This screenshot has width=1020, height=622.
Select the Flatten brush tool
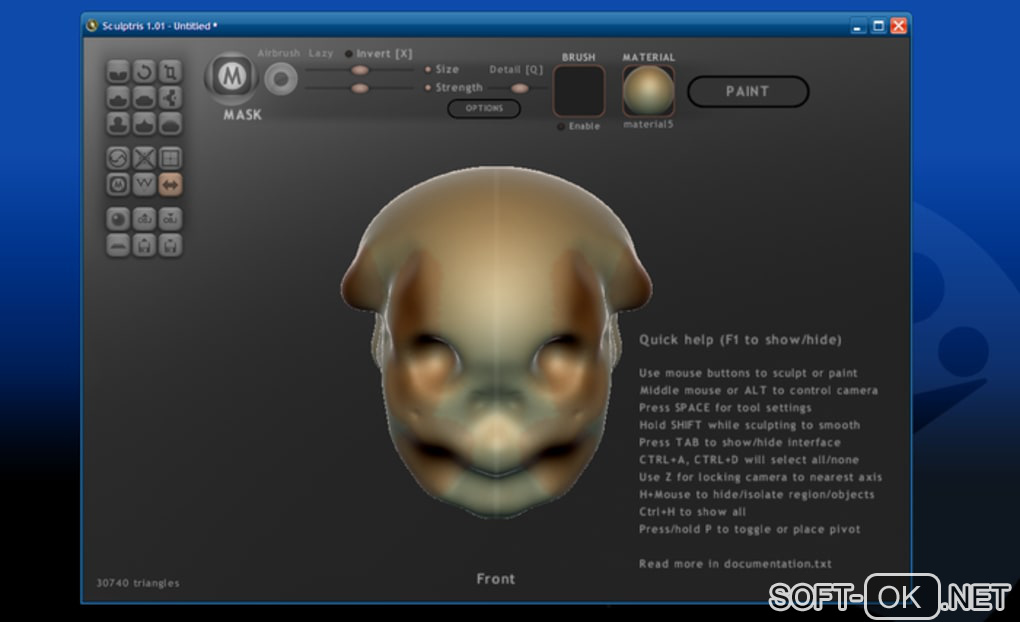click(x=144, y=98)
